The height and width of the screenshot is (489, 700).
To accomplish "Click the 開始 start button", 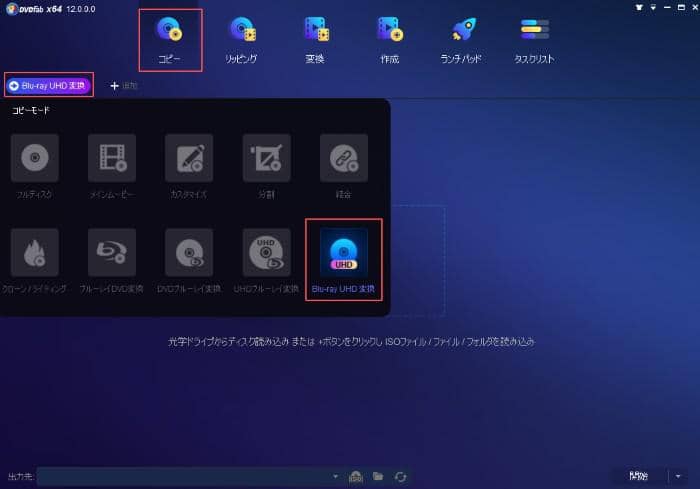I will click(x=638, y=476).
